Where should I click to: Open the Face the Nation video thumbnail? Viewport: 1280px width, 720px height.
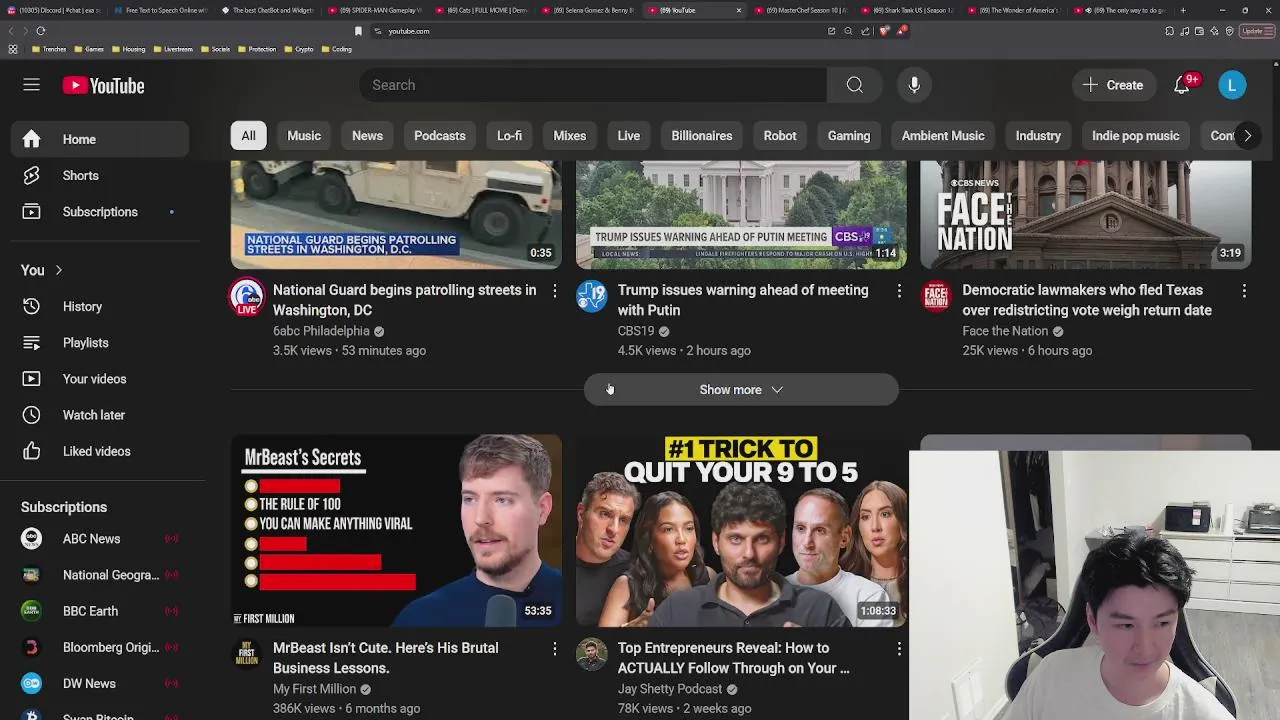click(1085, 214)
